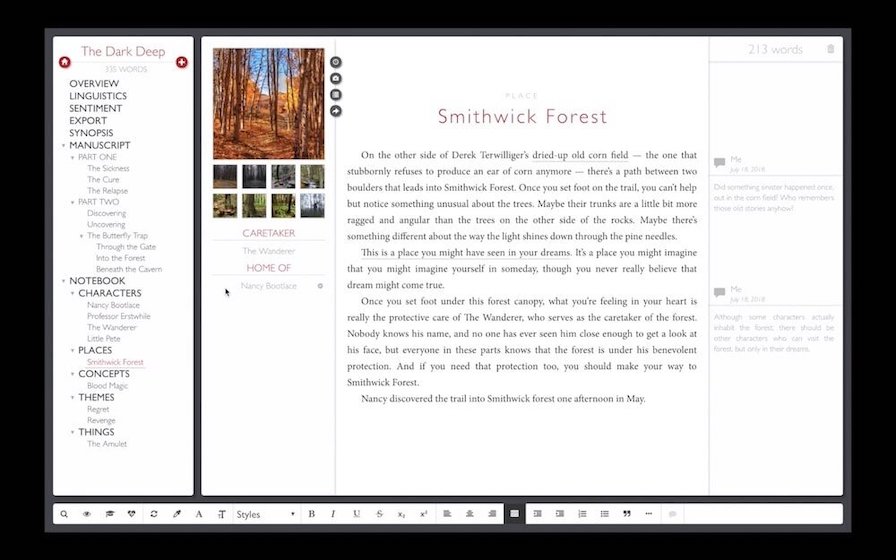Delete note using trash icon
Viewport: 896px width, 560px height.
(830, 49)
